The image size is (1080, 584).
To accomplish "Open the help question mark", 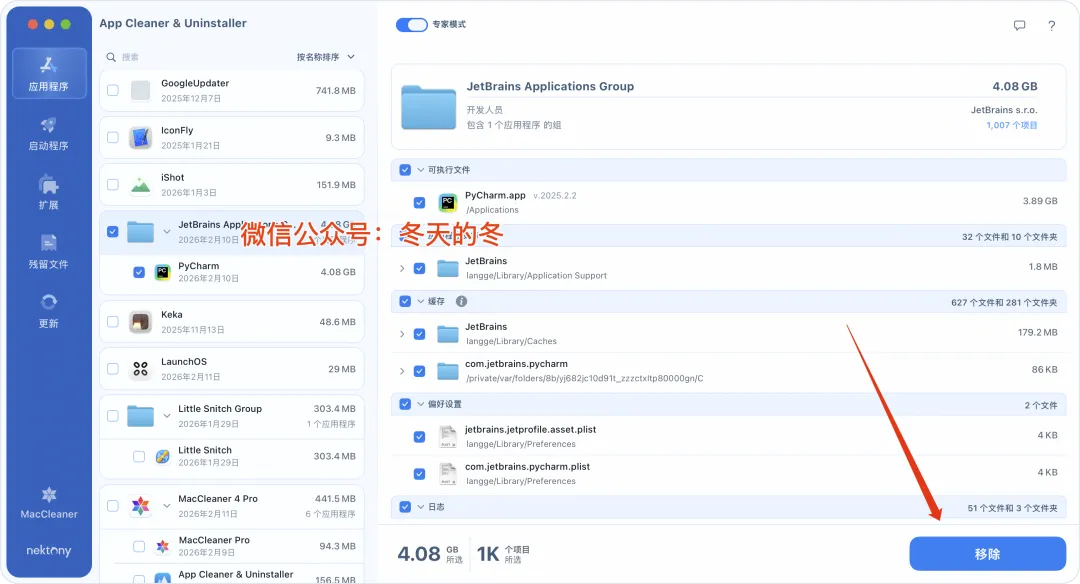I will point(1052,25).
